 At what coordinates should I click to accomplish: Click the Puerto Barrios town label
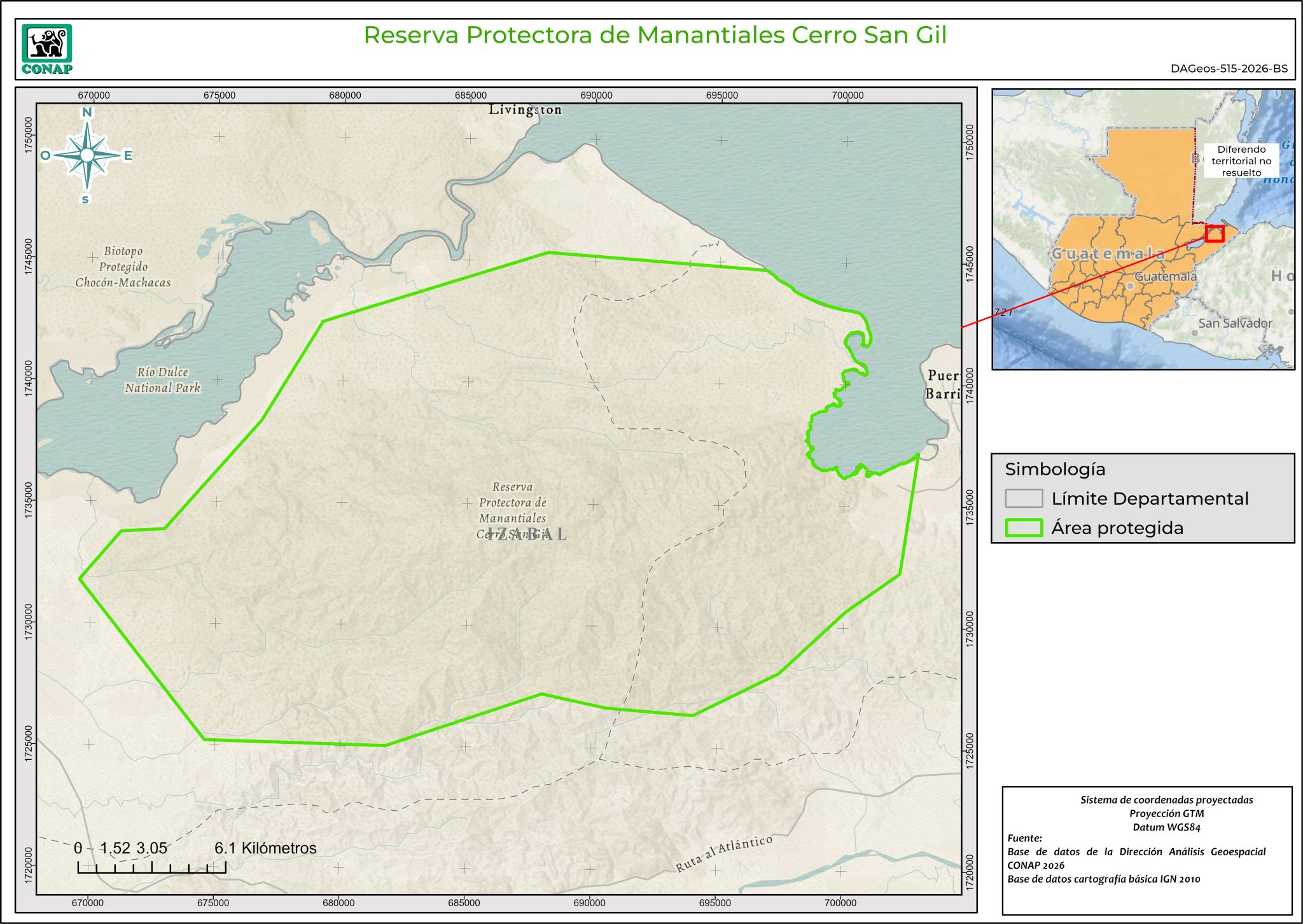pos(943,384)
